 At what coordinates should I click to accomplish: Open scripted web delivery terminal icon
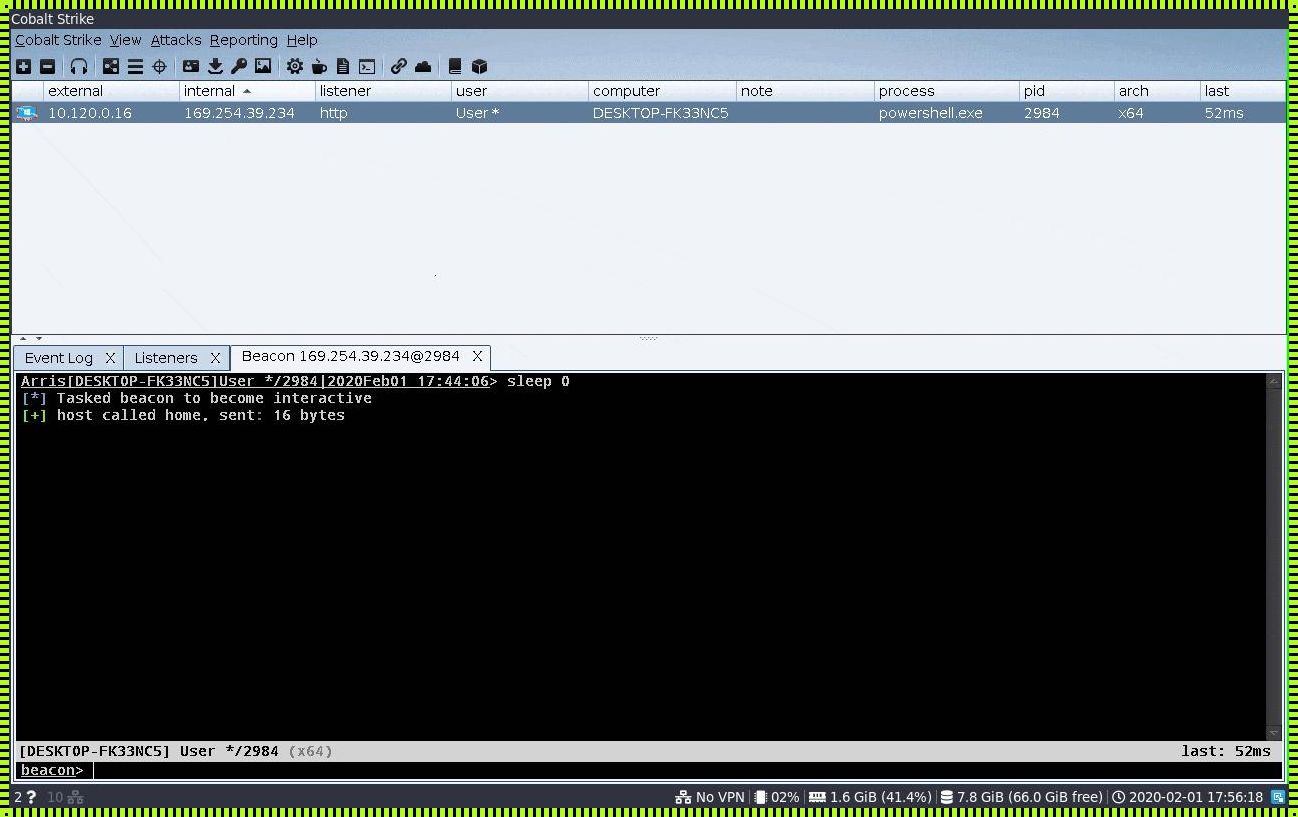pos(367,66)
